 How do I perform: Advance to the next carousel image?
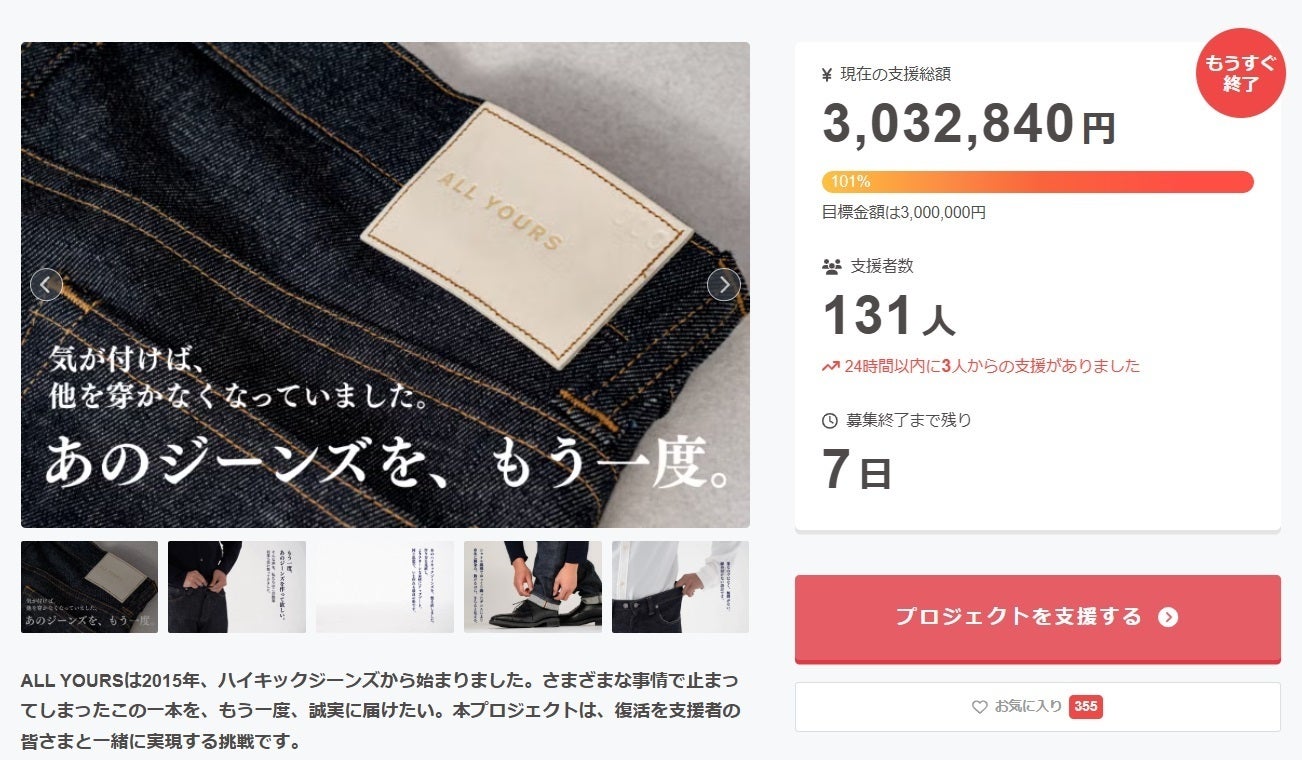[724, 285]
